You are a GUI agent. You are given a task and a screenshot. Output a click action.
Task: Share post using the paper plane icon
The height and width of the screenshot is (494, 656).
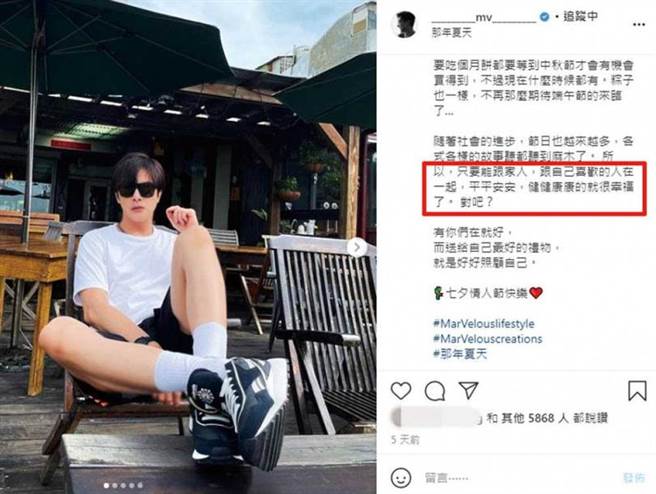click(468, 390)
